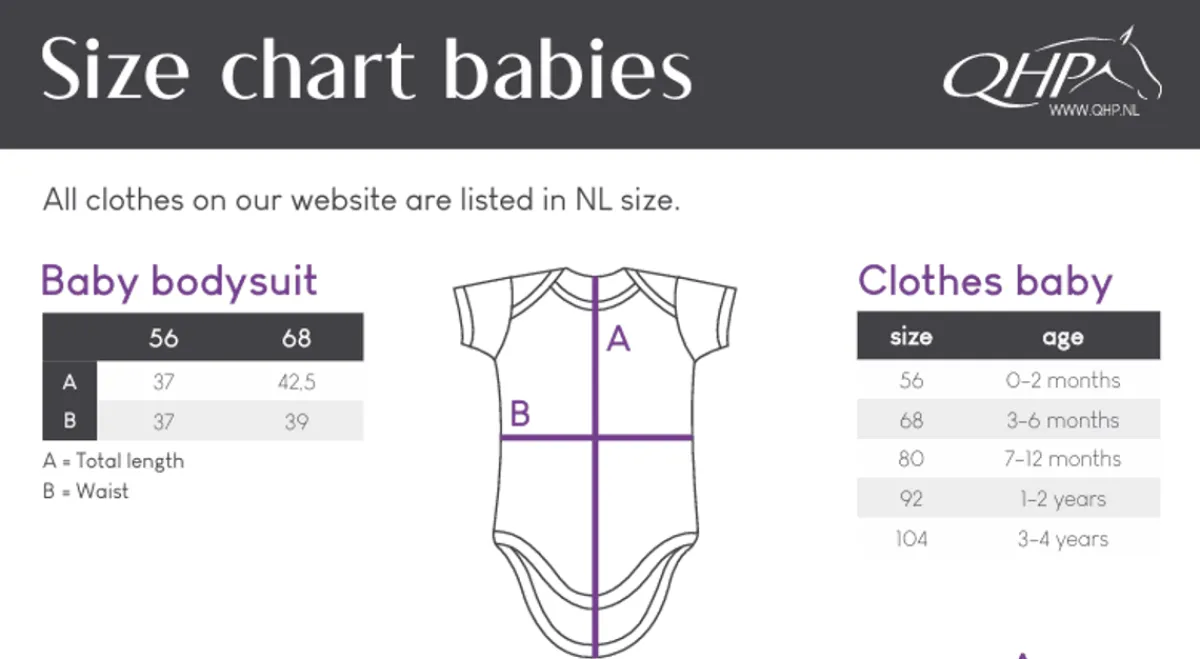The width and height of the screenshot is (1200, 659).
Task: Click the "age" column header
Action: [1062, 337]
